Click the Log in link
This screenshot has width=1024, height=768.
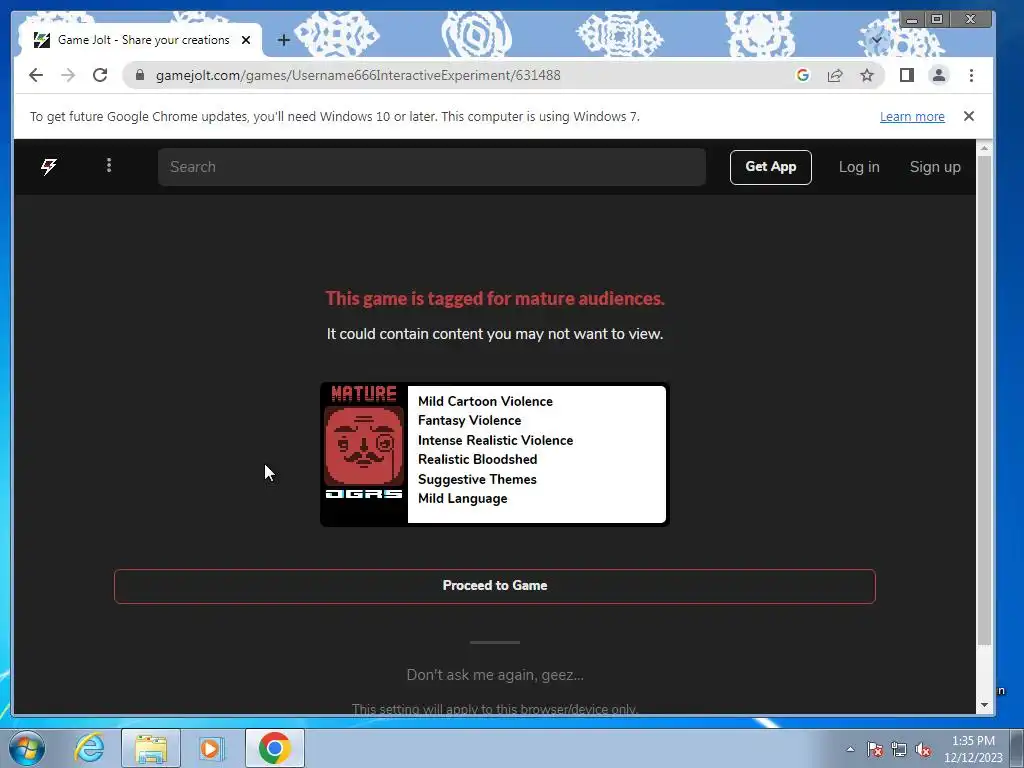pyautogui.click(x=859, y=167)
